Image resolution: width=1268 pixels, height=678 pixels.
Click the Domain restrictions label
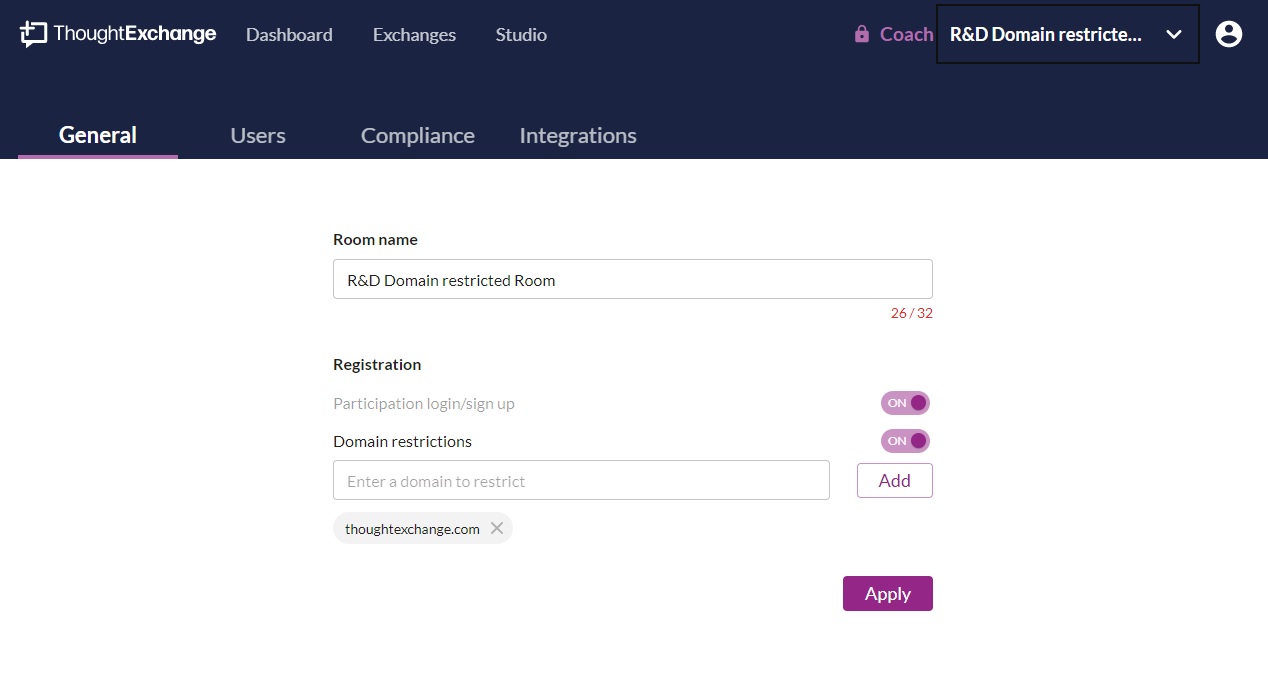coord(402,441)
